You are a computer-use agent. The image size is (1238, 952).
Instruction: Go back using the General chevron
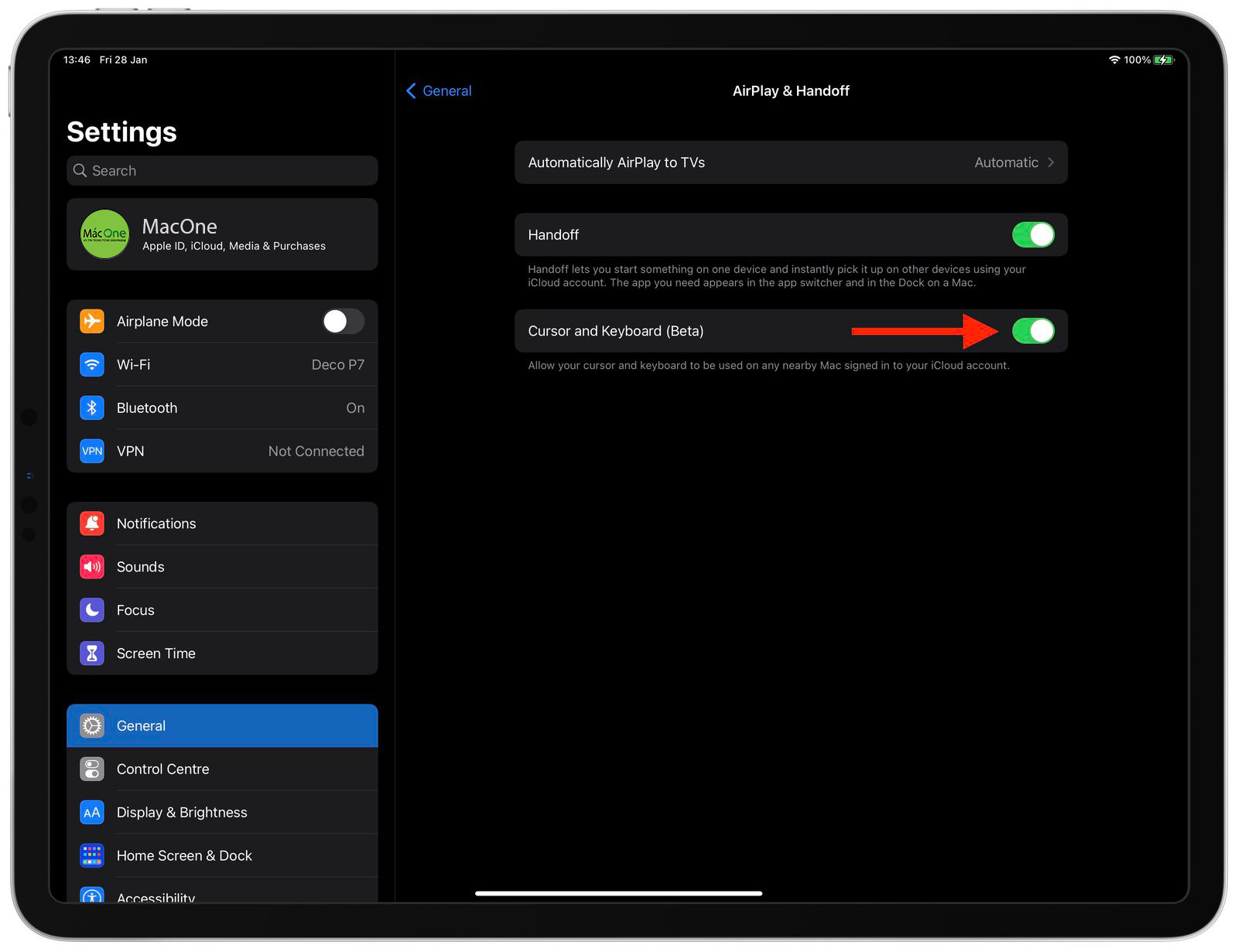[411, 91]
